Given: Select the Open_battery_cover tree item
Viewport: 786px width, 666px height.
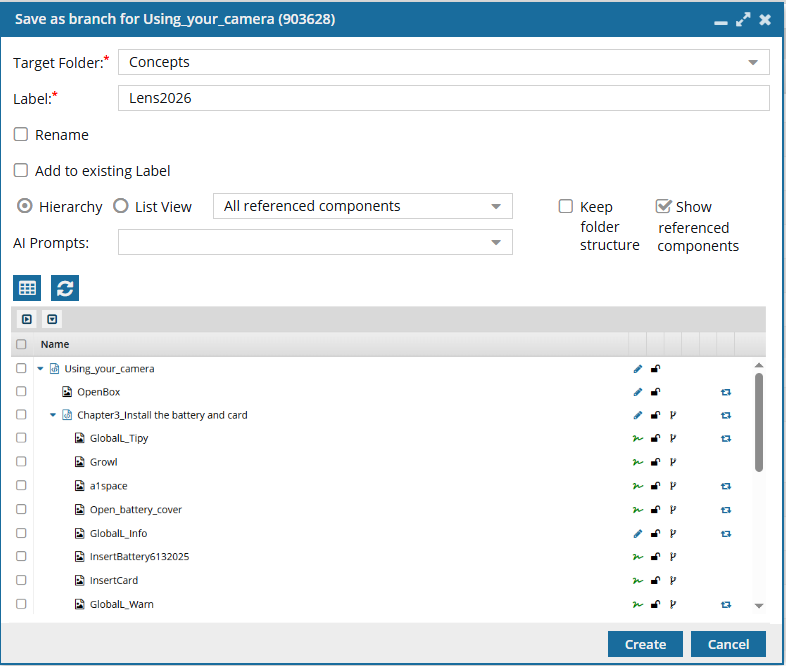Looking at the screenshot, I should [x=135, y=510].
